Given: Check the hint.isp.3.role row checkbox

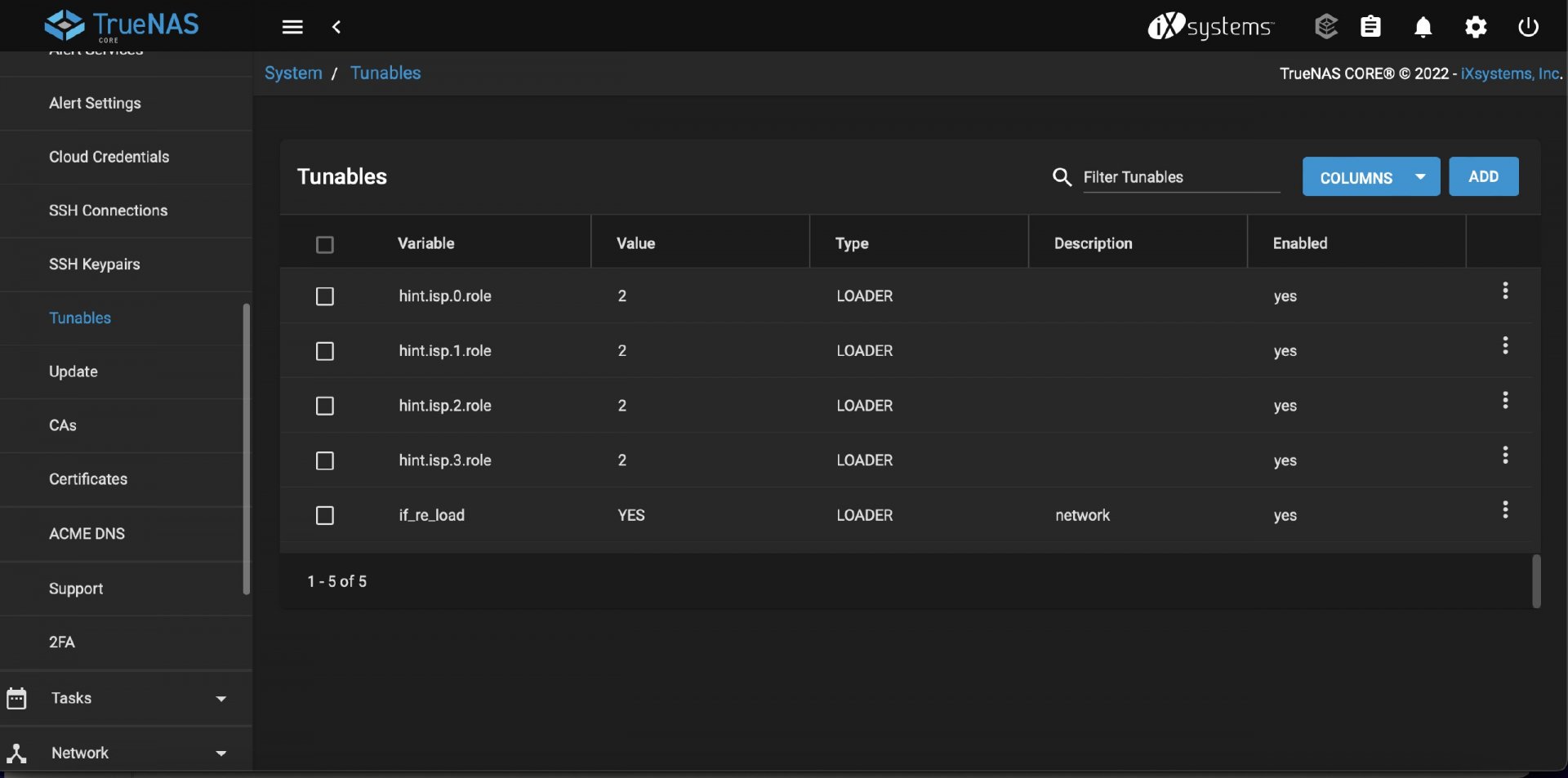Looking at the screenshot, I should (x=325, y=460).
